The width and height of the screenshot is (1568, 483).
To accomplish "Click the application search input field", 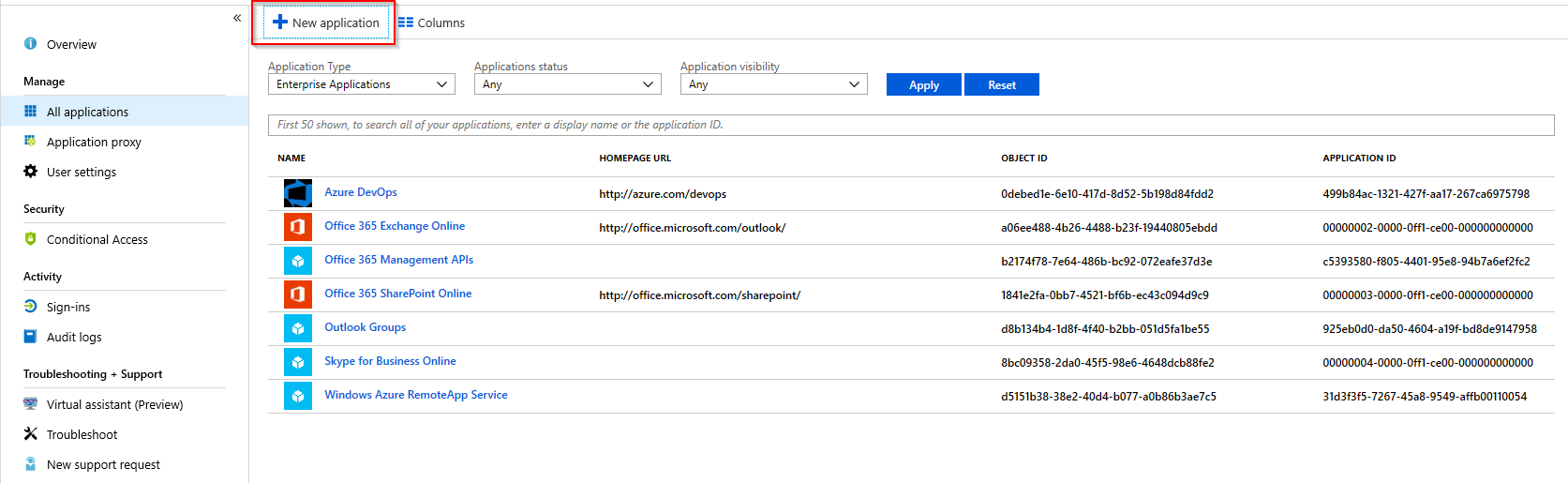I will (x=910, y=125).
